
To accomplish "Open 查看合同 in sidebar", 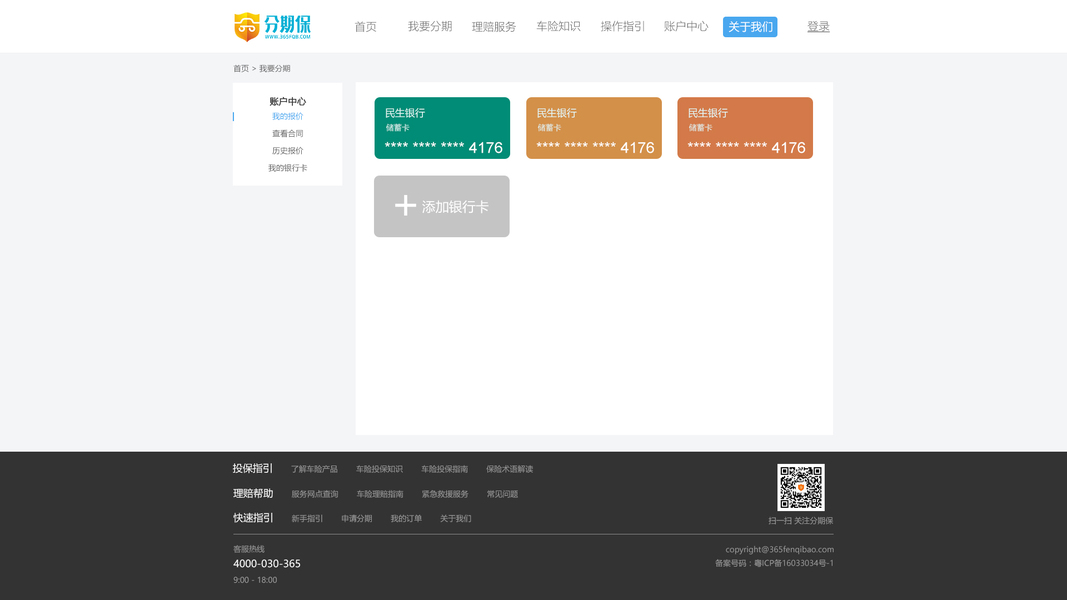I will (287, 133).
